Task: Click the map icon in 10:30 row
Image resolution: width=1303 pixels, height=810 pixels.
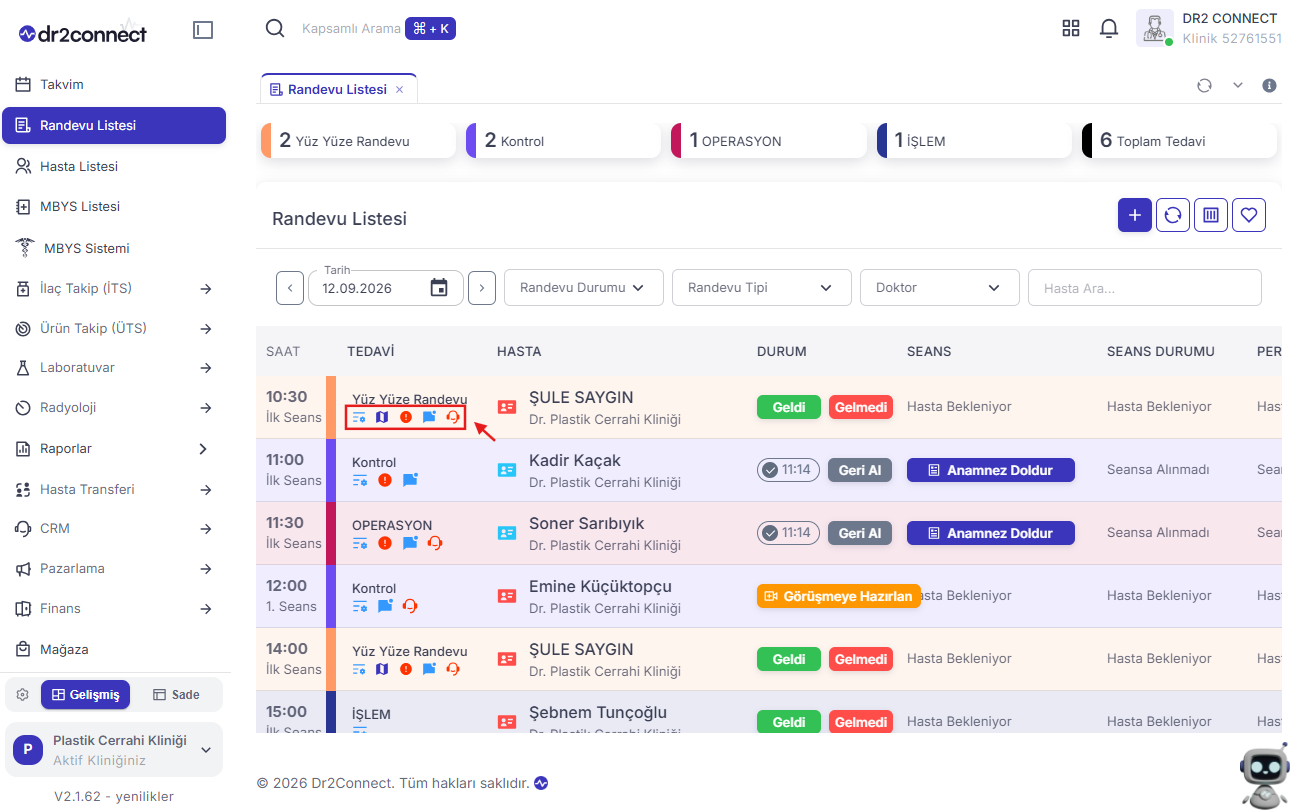Action: [x=382, y=417]
